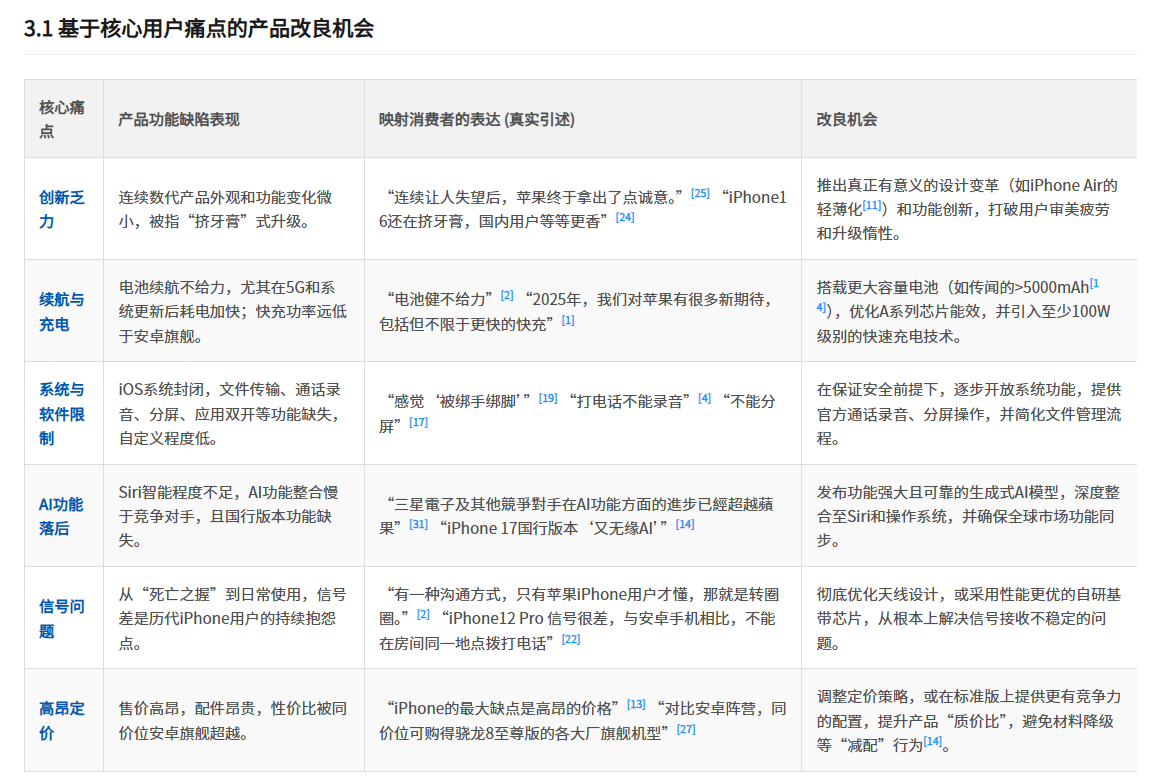Select the cell starting 发布功能强大且可靠
Viewport: 1164px width, 781px height.
tap(969, 516)
